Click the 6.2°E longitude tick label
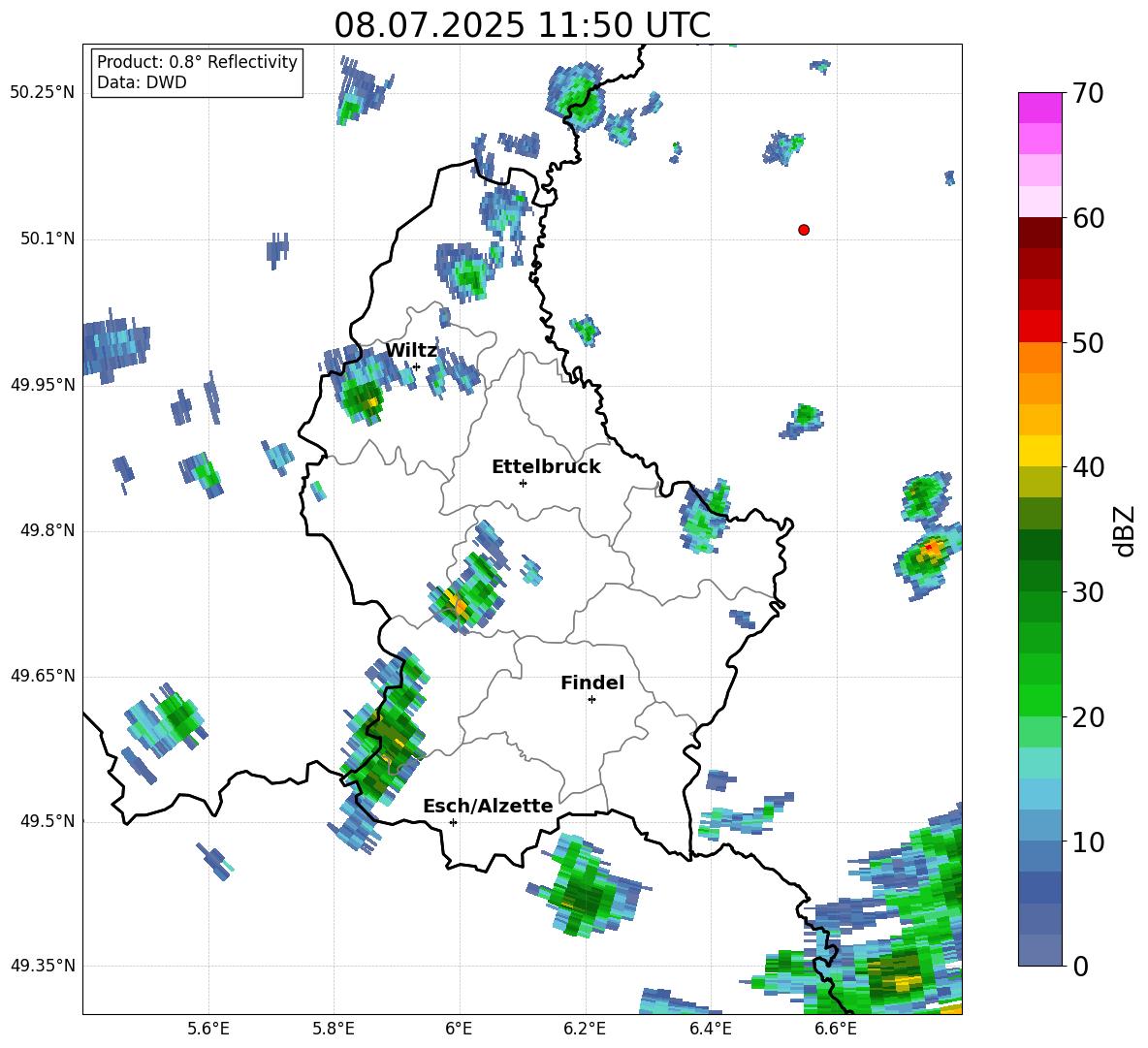Viewport: 1148px width, 1048px height. 585,1029
